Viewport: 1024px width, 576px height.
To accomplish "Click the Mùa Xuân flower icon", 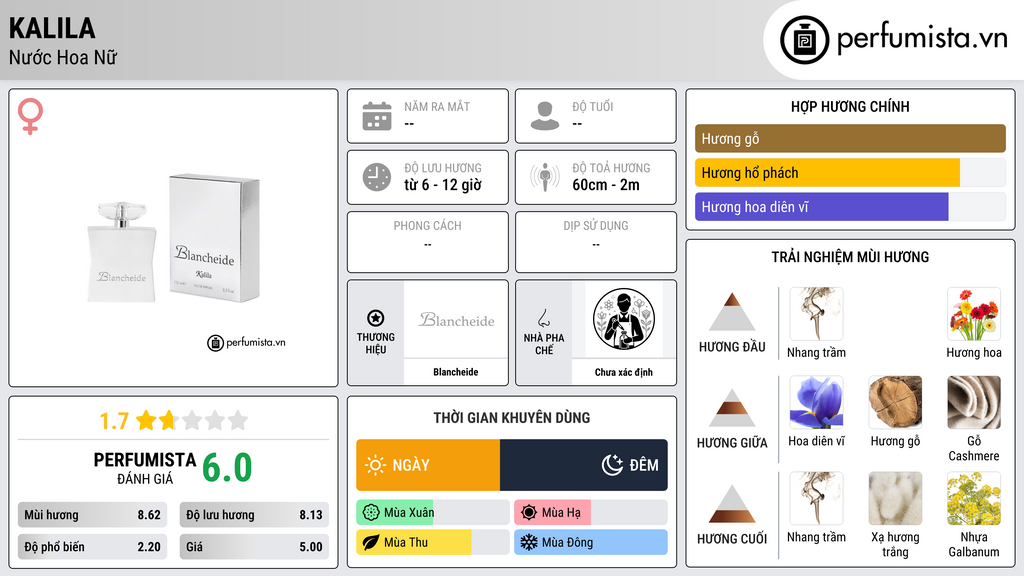I will tap(371, 513).
